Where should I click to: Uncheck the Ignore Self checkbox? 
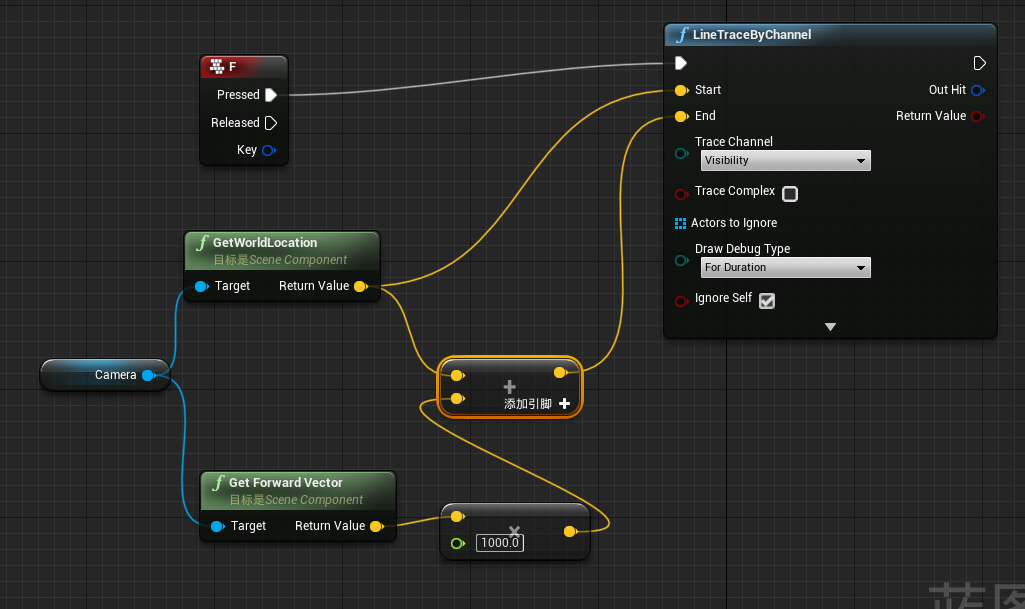pyautogui.click(x=766, y=299)
